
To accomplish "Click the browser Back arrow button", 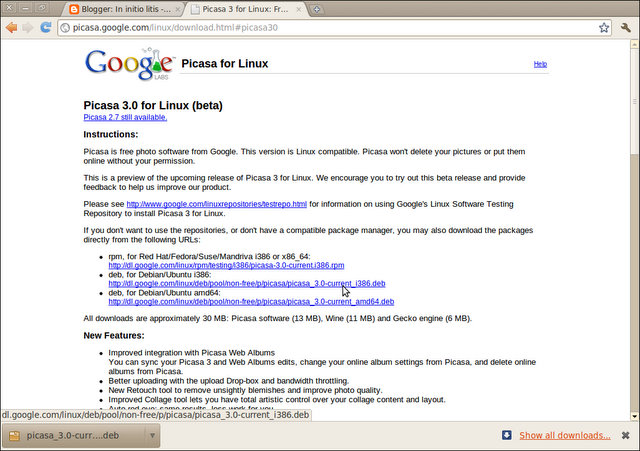I will [x=11, y=28].
